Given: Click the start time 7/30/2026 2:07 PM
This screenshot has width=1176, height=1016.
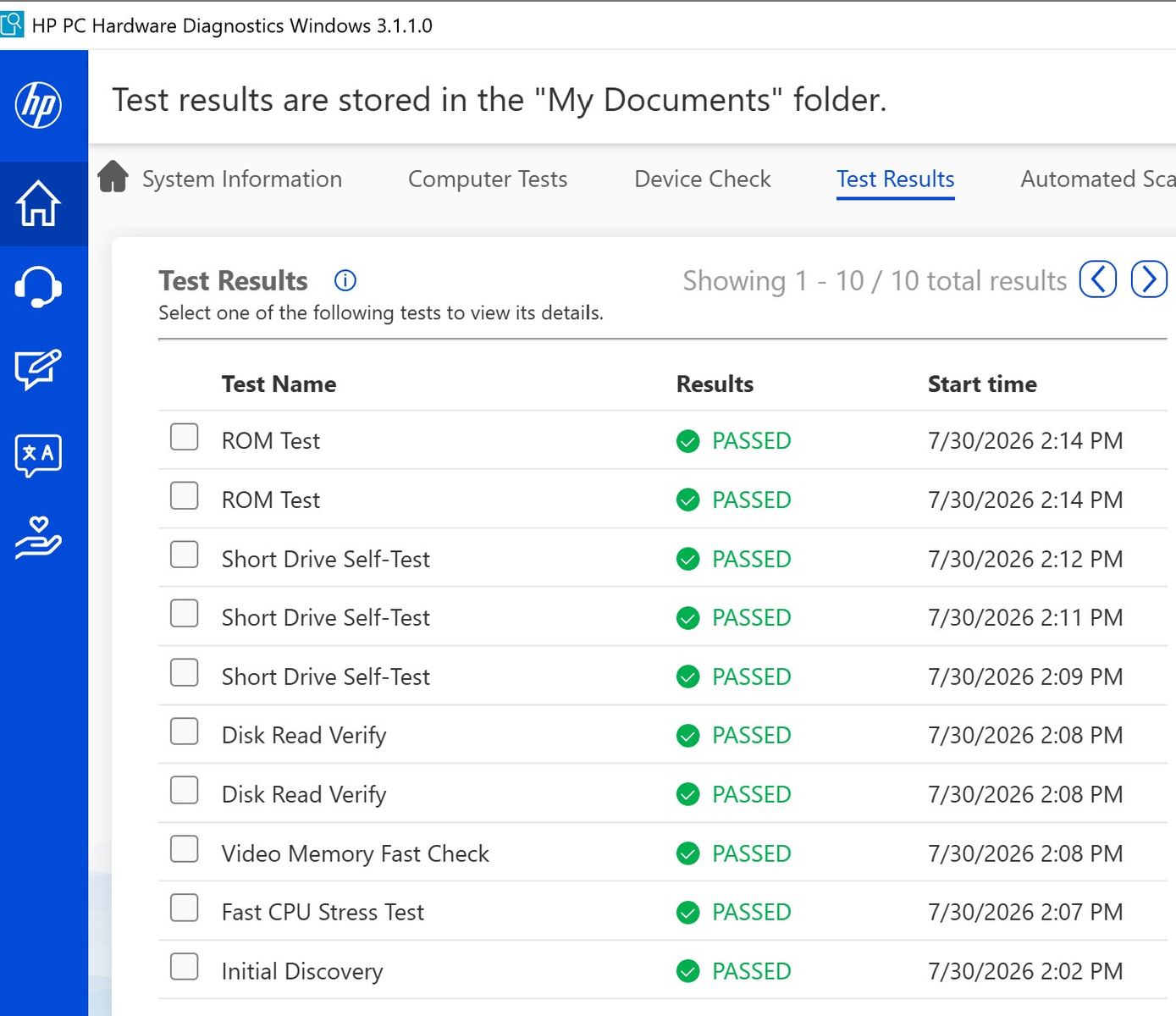Looking at the screenshot, I should pyautogui.click(x=1025, y=912).
